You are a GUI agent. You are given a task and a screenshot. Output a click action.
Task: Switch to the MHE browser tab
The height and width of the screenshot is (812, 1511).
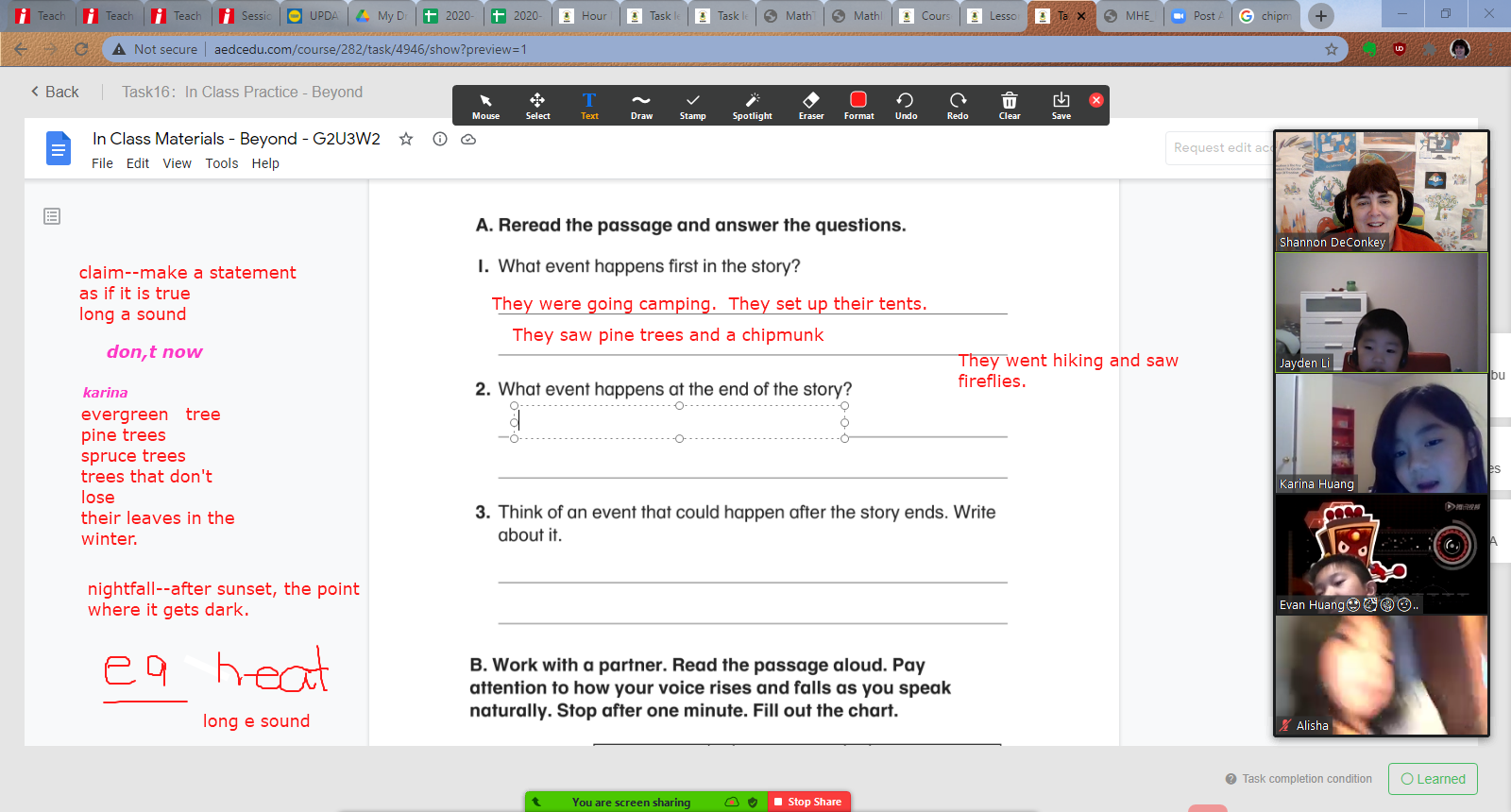pyautogui.click(x=1129, y=15)
